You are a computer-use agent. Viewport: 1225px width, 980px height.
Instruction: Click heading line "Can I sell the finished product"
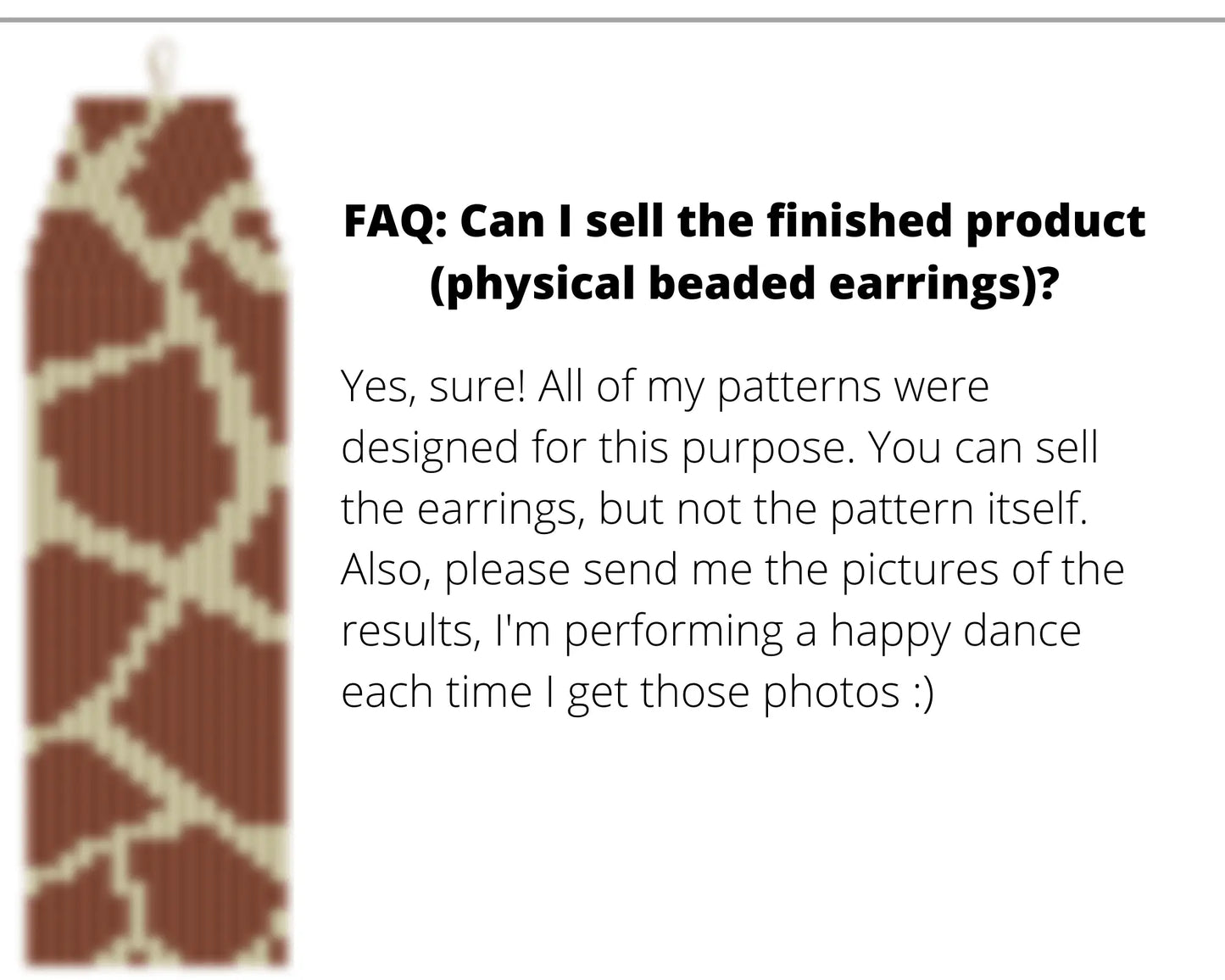(801, 222)
